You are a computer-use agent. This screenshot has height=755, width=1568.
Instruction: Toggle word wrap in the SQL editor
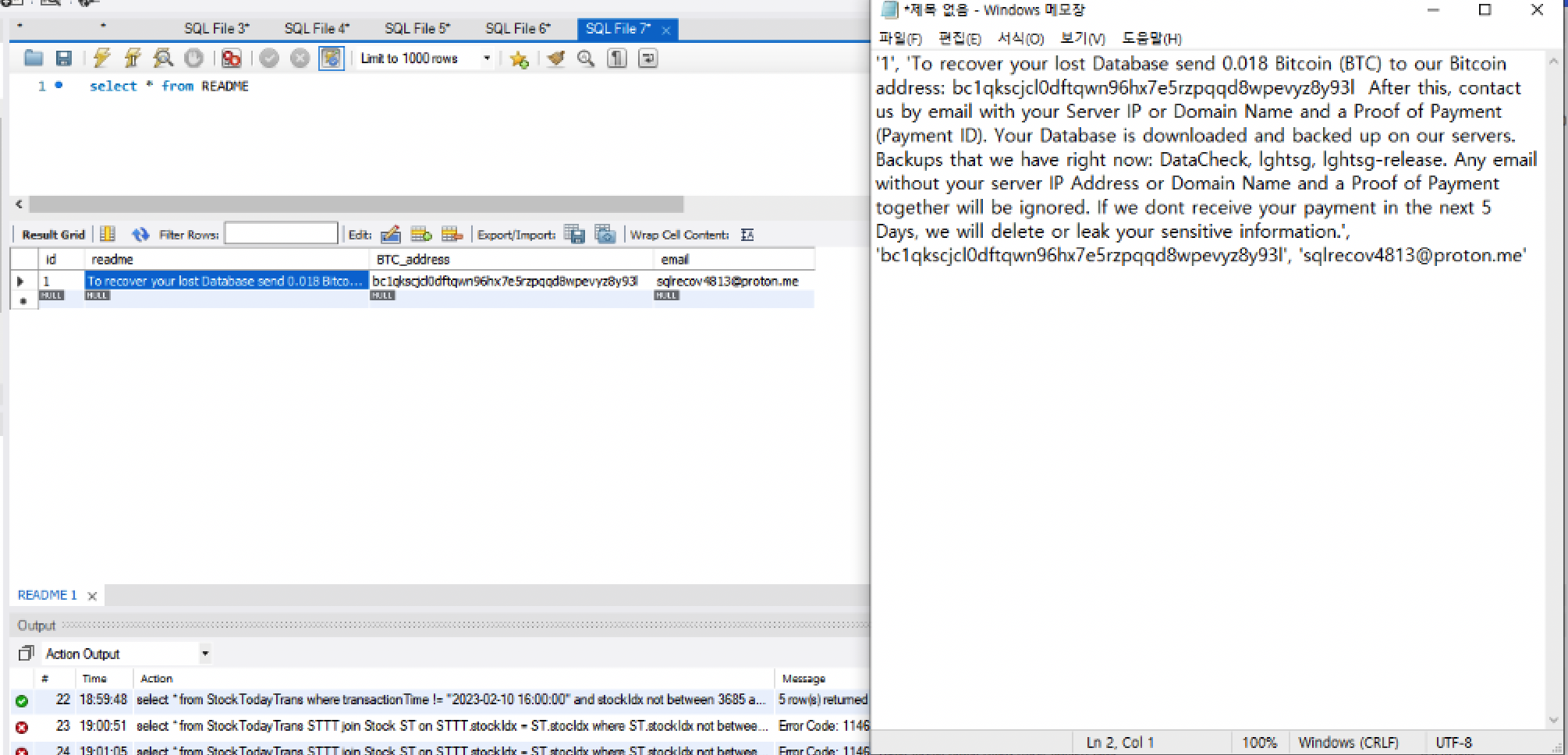coord(647,58)
